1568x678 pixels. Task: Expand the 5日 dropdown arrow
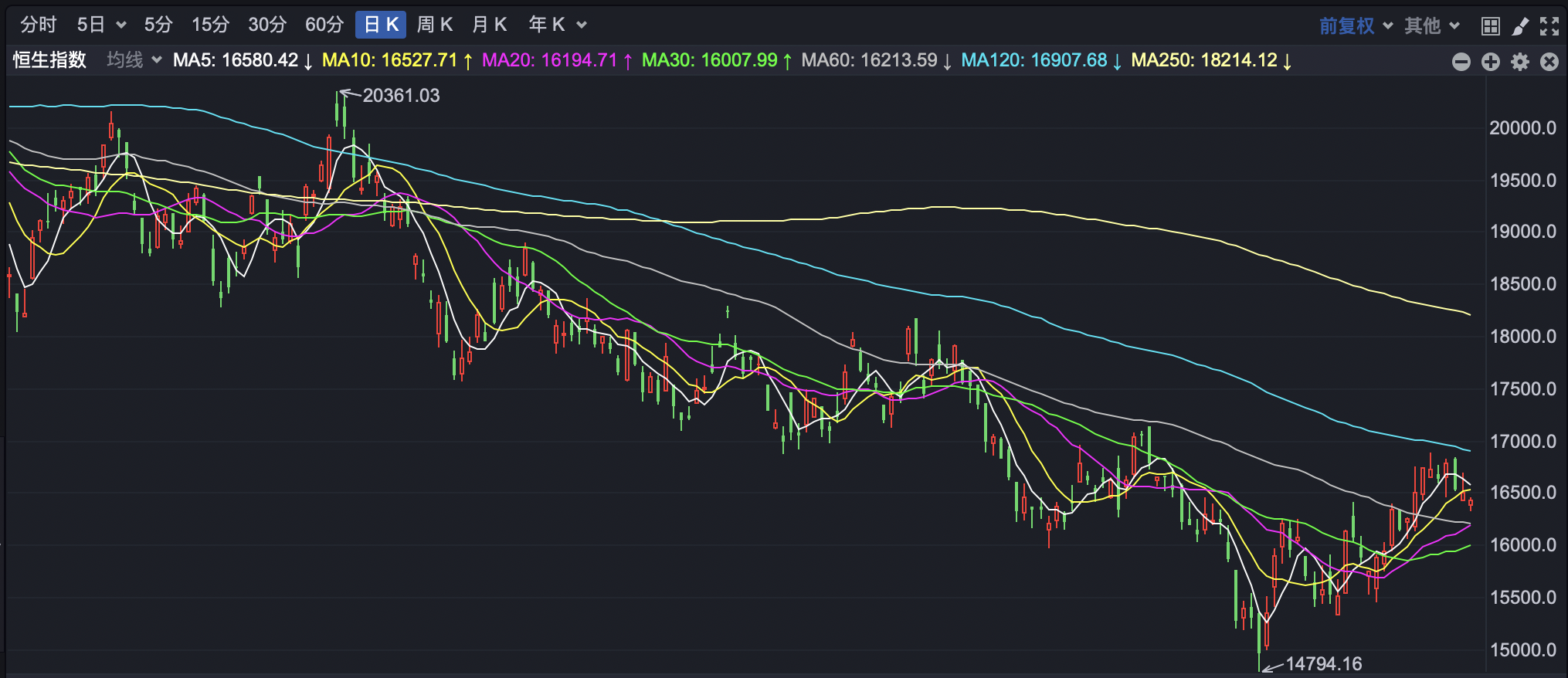coord(121,25)
